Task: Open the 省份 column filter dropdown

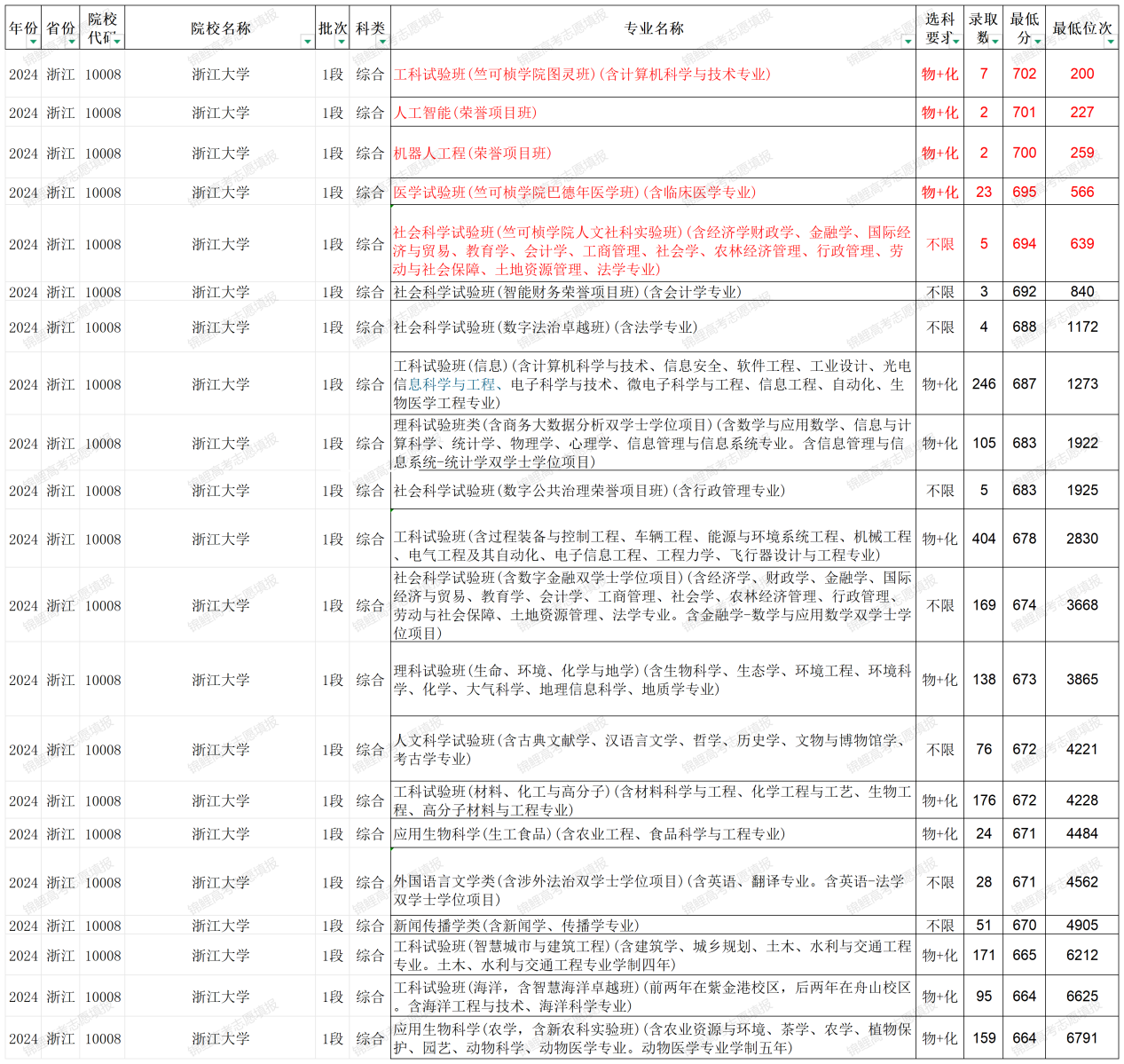Action: pos(72,41)
